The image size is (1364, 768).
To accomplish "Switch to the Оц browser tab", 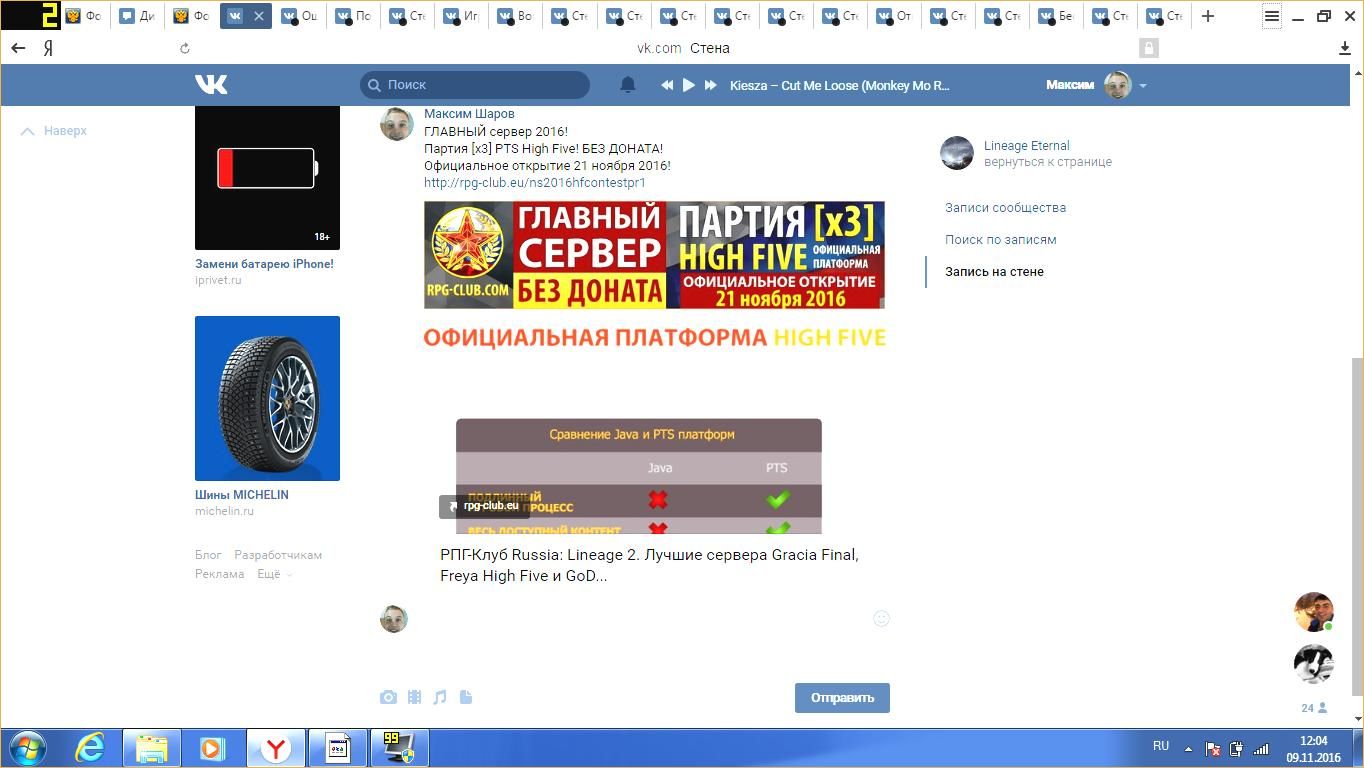I will (298, 16).
